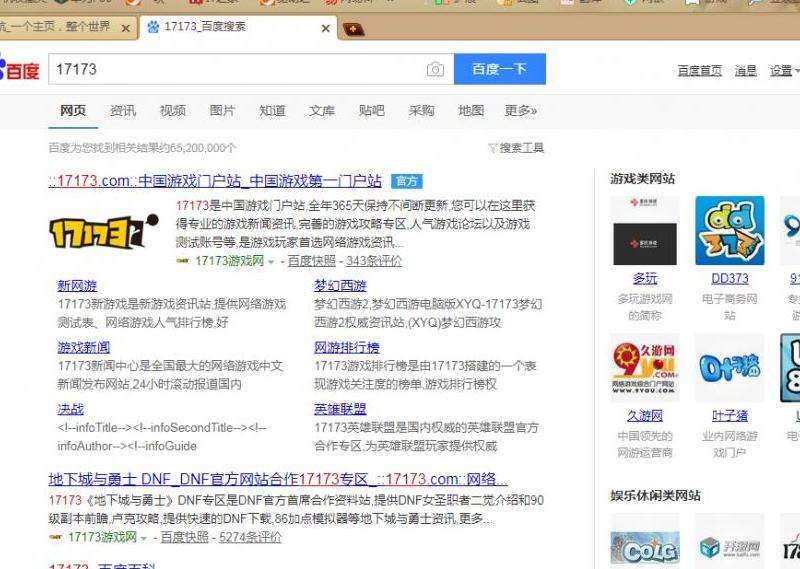
Task: Click the 游戏类网站 heading
Action: (x=642, y=179)
